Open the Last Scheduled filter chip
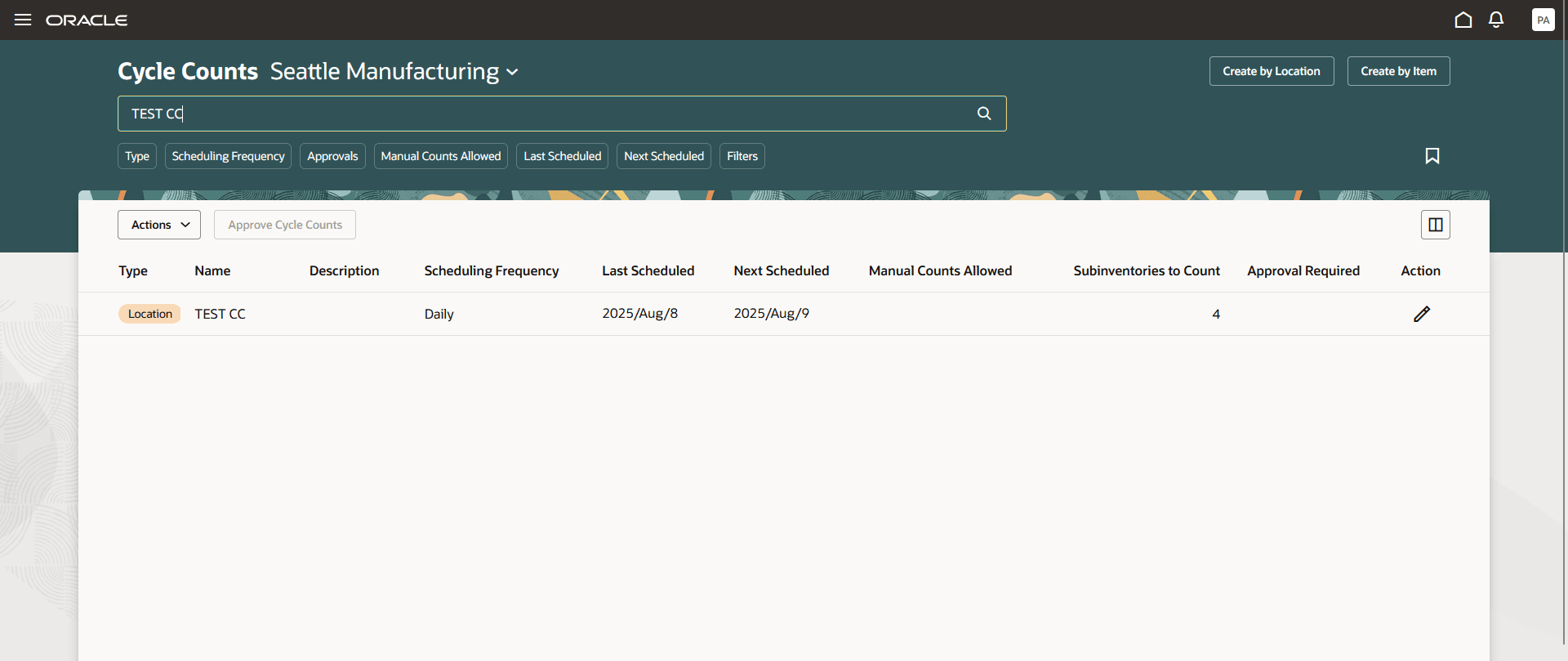Image resolution: width=1568 pixels, height=661 pixels. 563,156
